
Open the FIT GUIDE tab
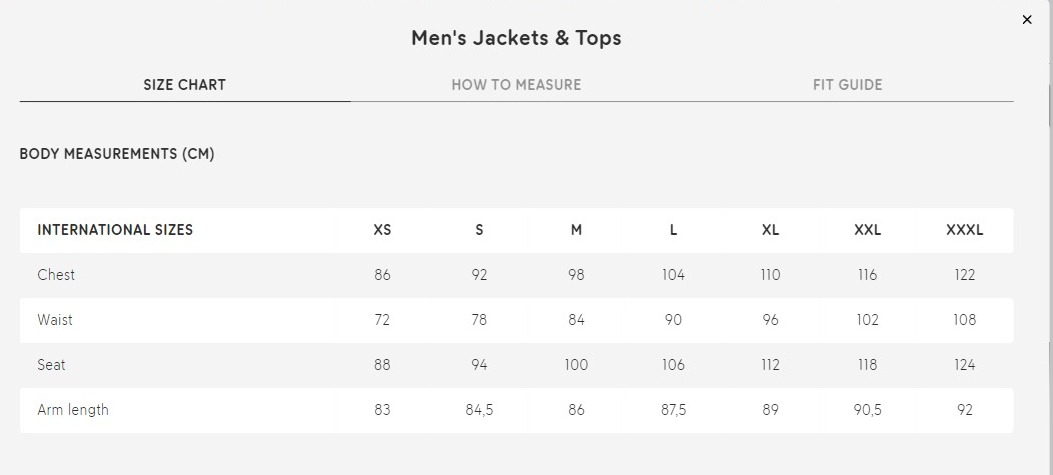tap(848, 85)
